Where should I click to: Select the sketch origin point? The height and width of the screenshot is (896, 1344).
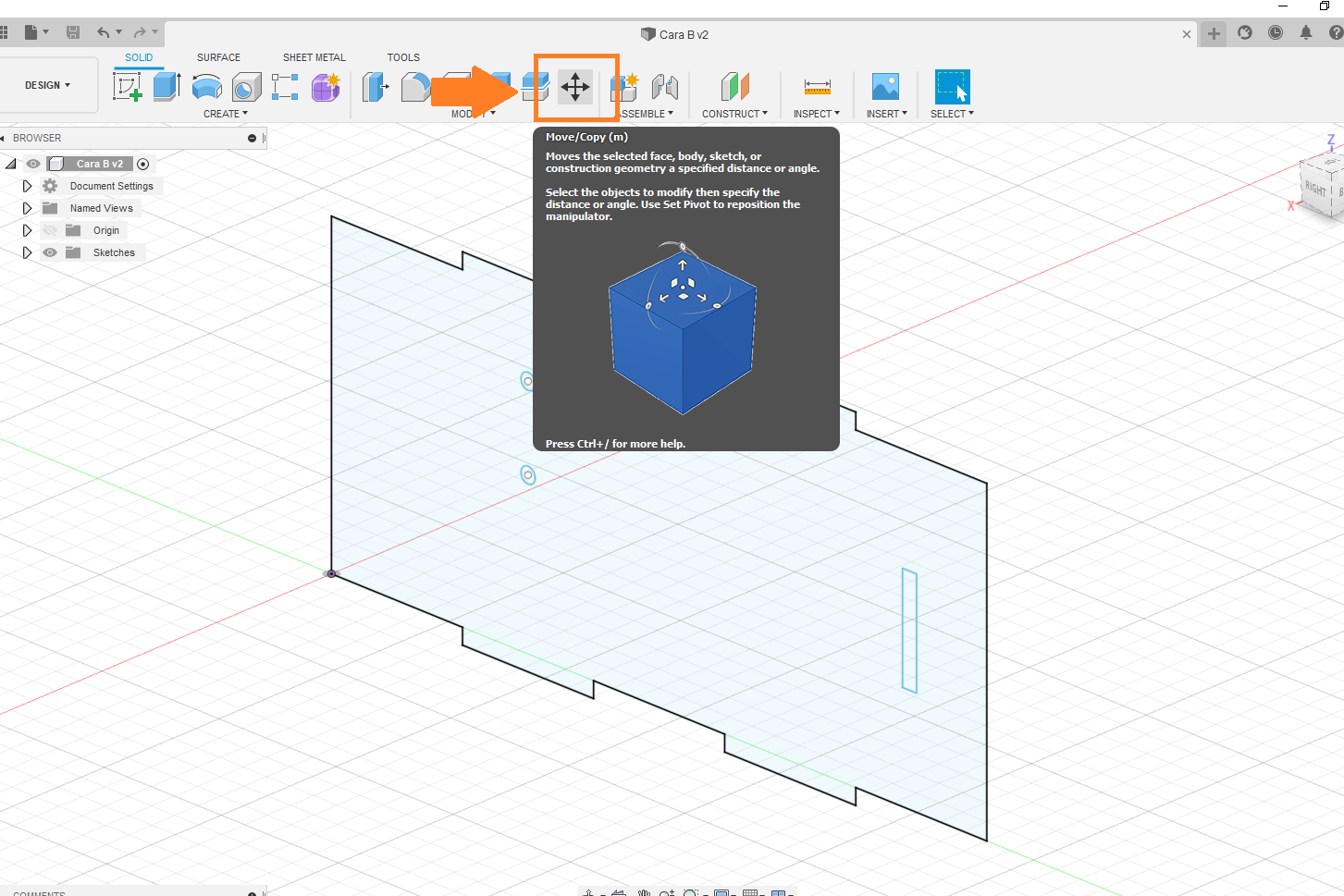click(x=331, y=574)
